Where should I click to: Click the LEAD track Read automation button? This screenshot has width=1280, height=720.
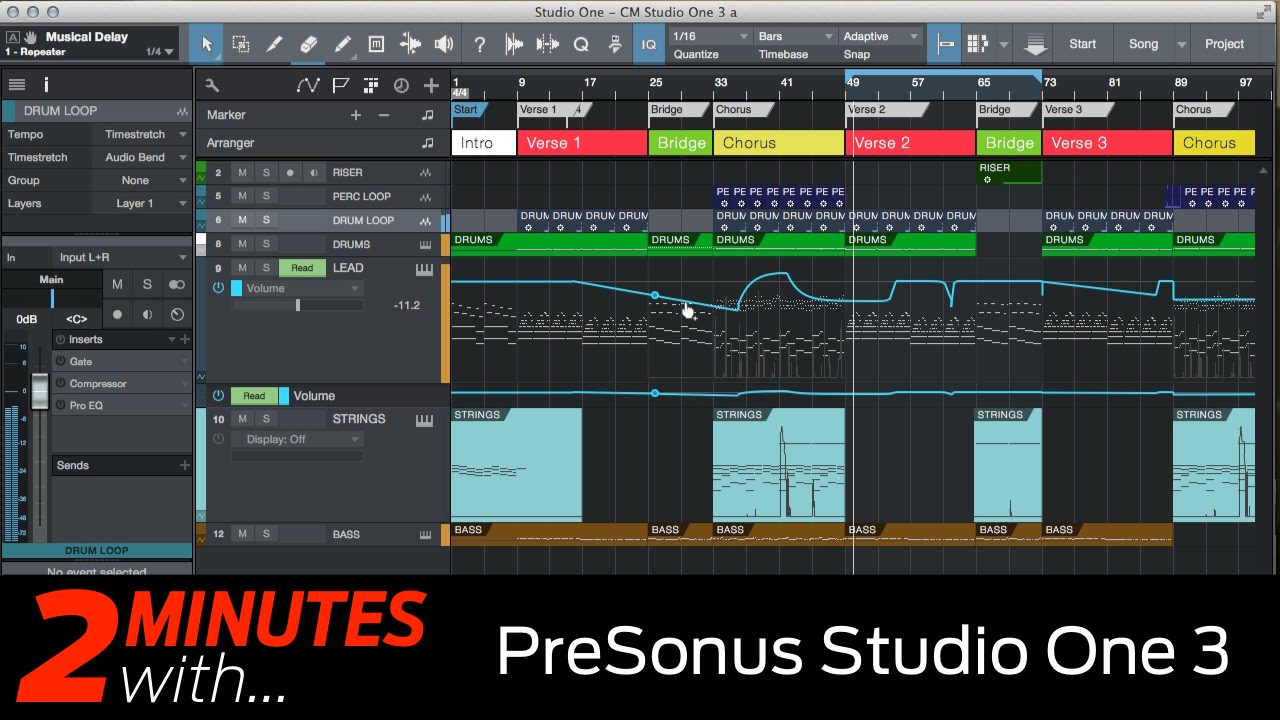302,268
